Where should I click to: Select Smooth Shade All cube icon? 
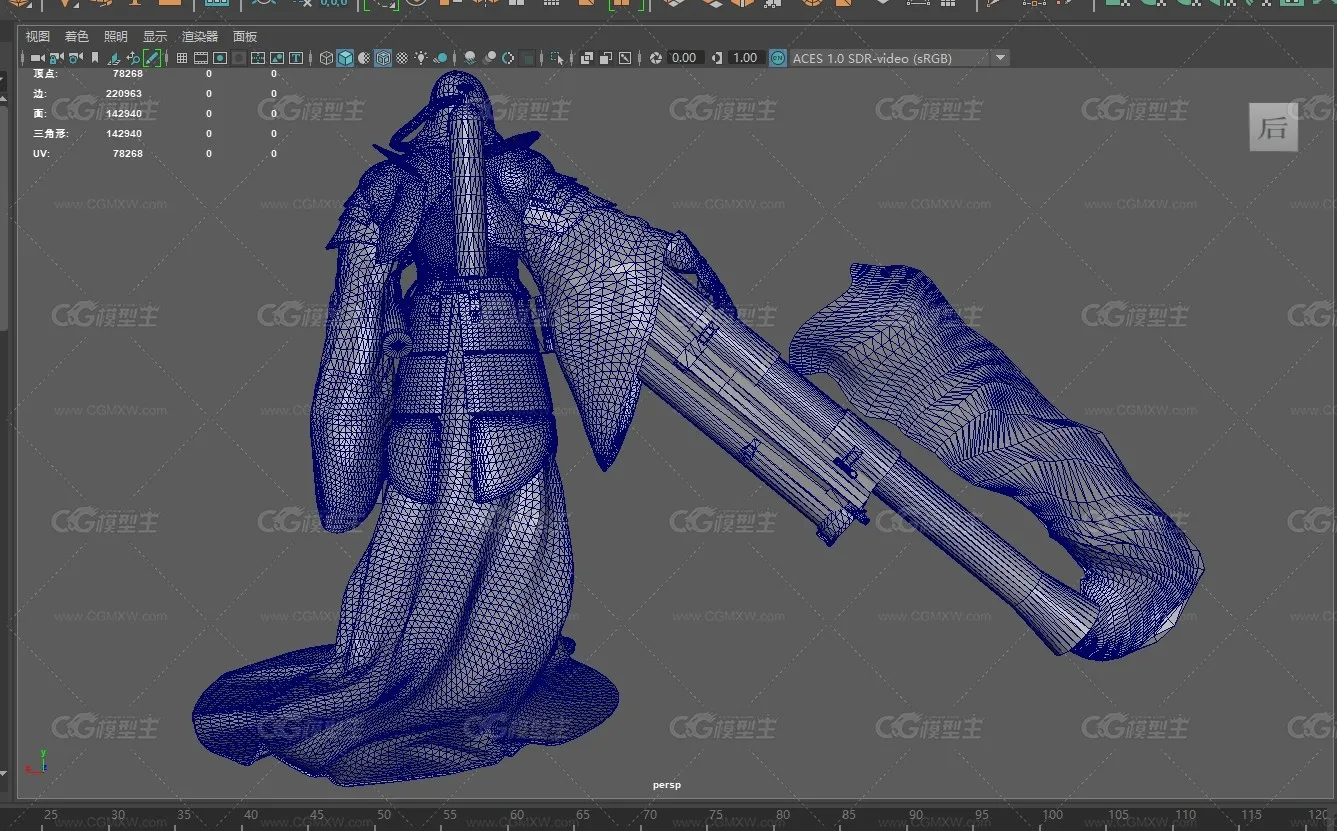click(345, 58)
